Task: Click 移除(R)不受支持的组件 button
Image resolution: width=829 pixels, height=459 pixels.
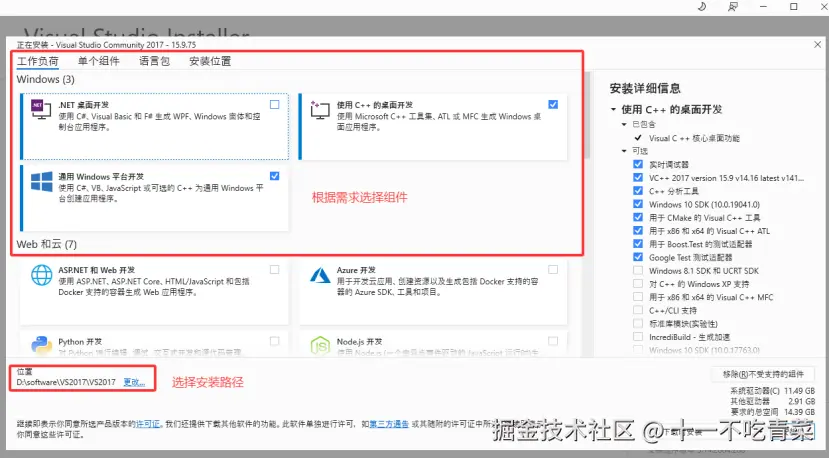Action: pyautogui.click(x=763, y=374)
